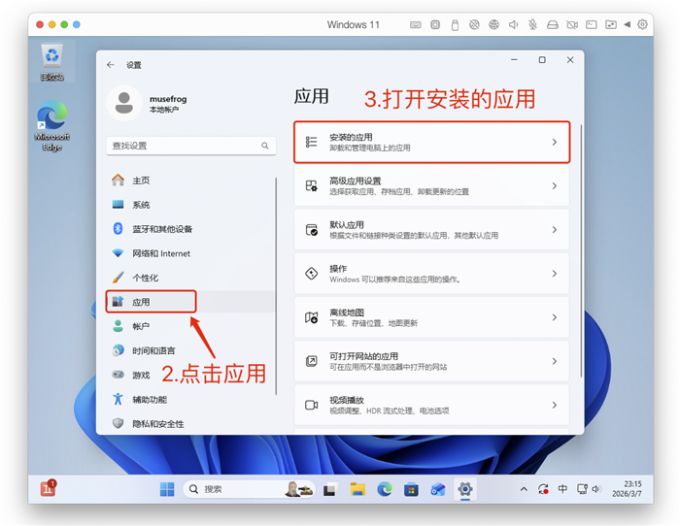Image resolution: width=680 pixels, height=526 pixels.
Task: Open the VM window configuration gear
Action: coord(642,25)
